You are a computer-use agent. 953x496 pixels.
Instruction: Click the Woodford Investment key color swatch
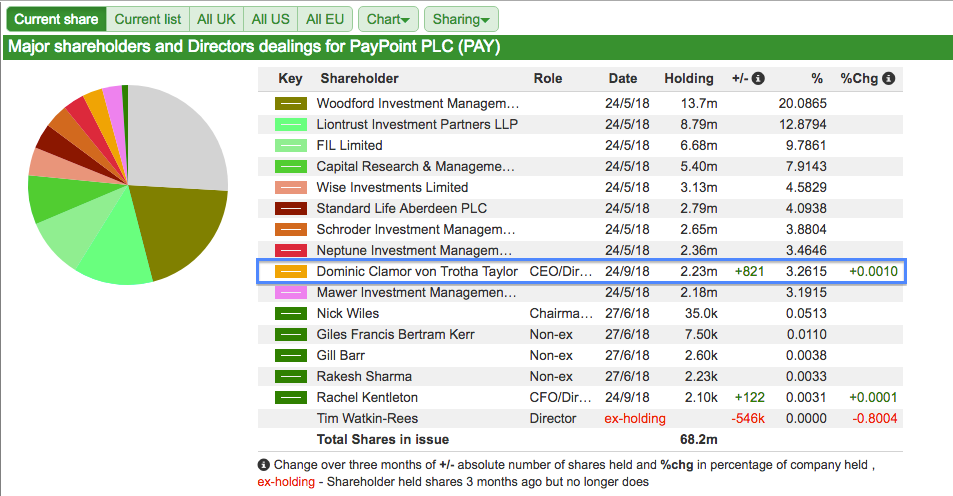pyautogui.click(x=291, y=103)
